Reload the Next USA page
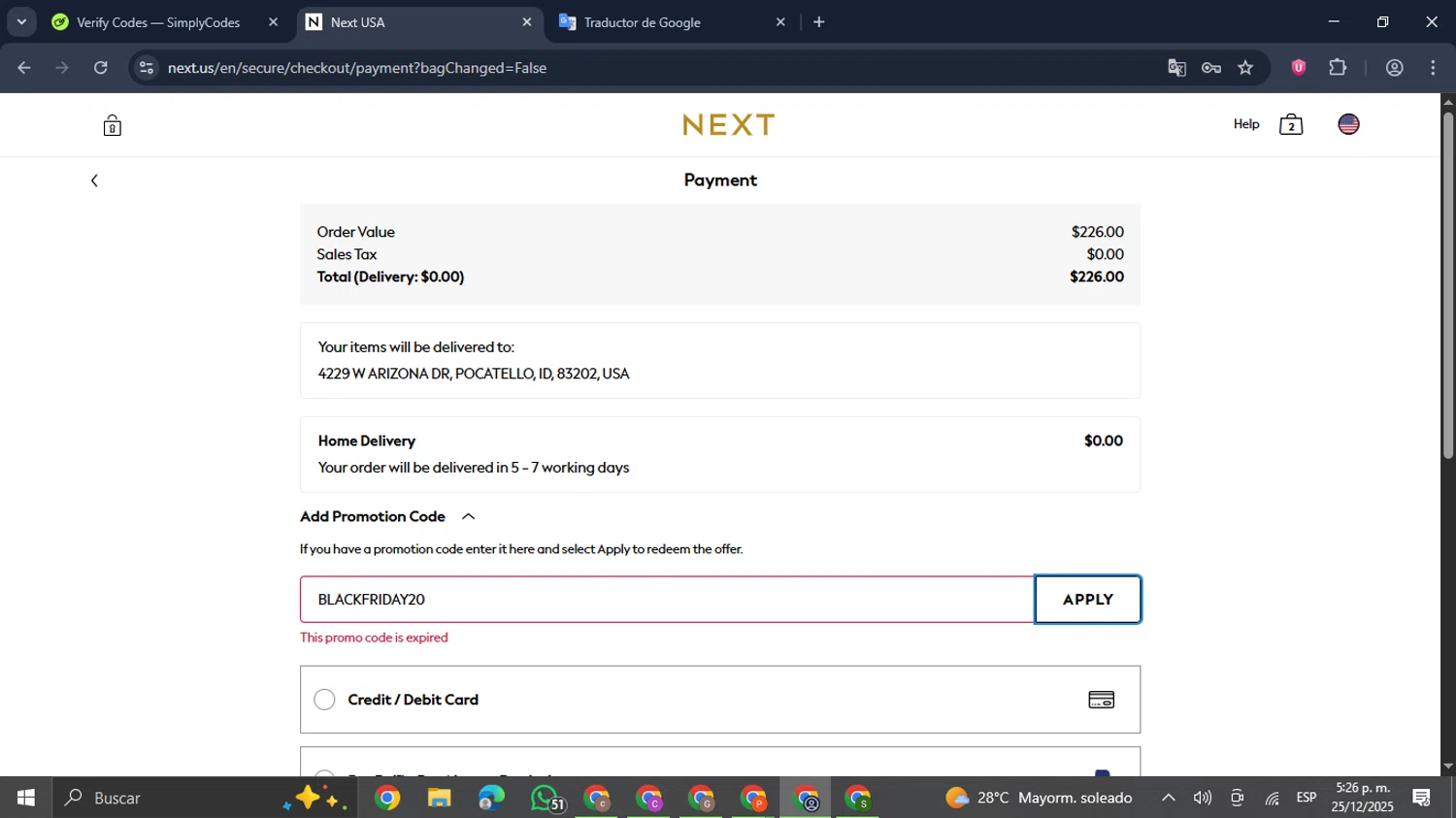The image size is (1456, 818). pyautogui.click(x=101, y=68)
